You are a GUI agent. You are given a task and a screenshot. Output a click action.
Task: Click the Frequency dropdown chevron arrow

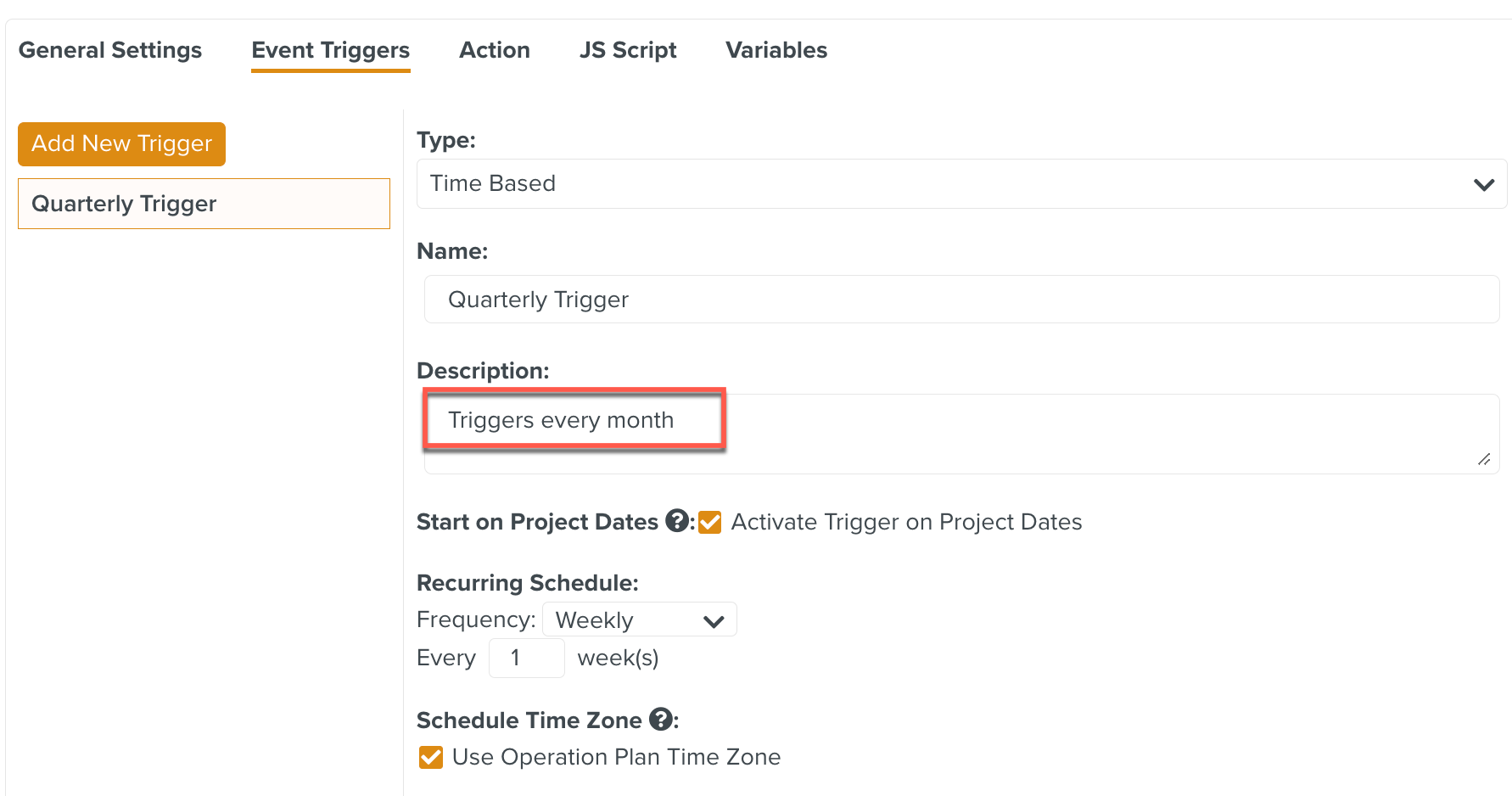click(x=714, y=621)
